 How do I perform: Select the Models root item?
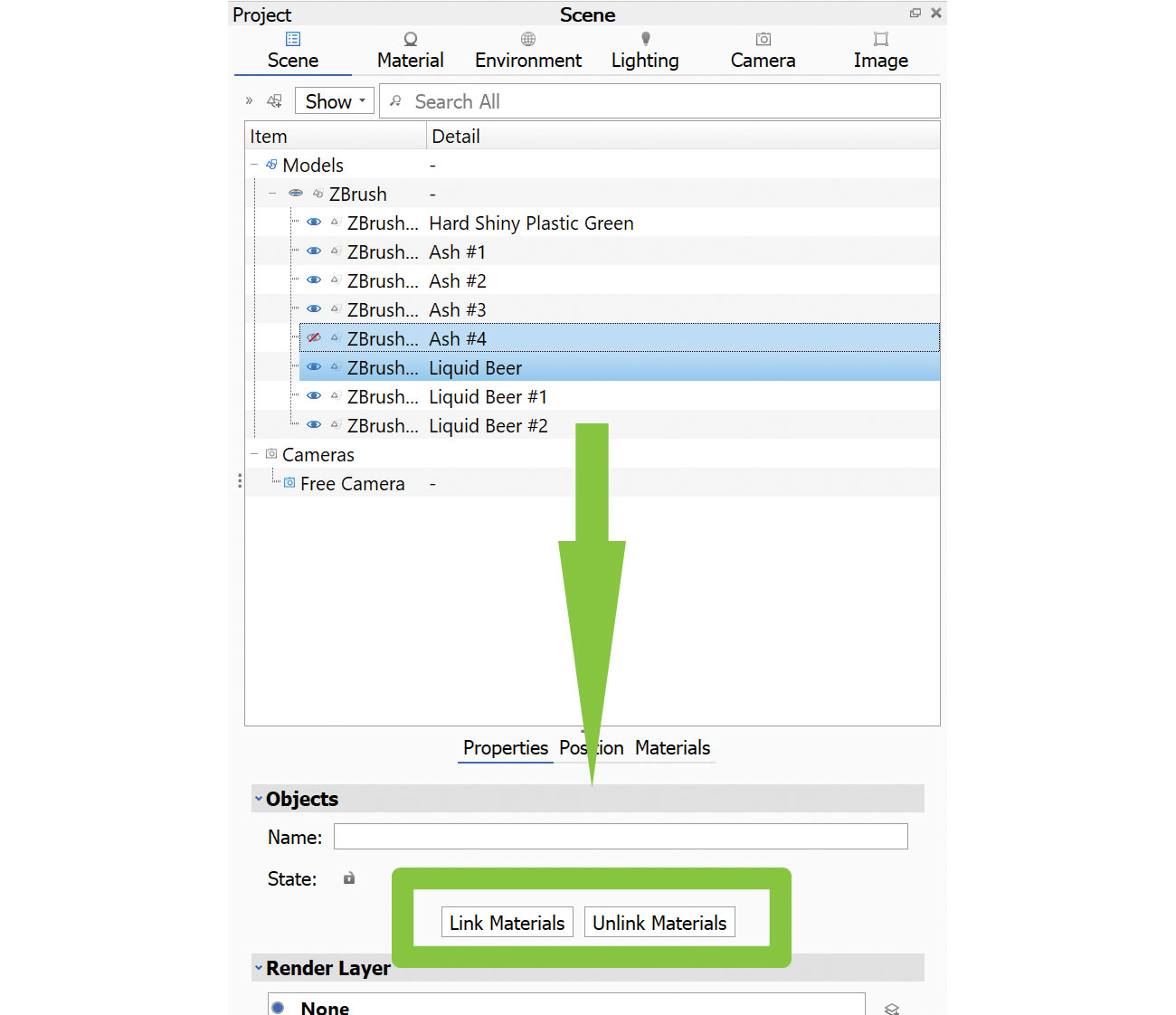[x=313, y=166]
